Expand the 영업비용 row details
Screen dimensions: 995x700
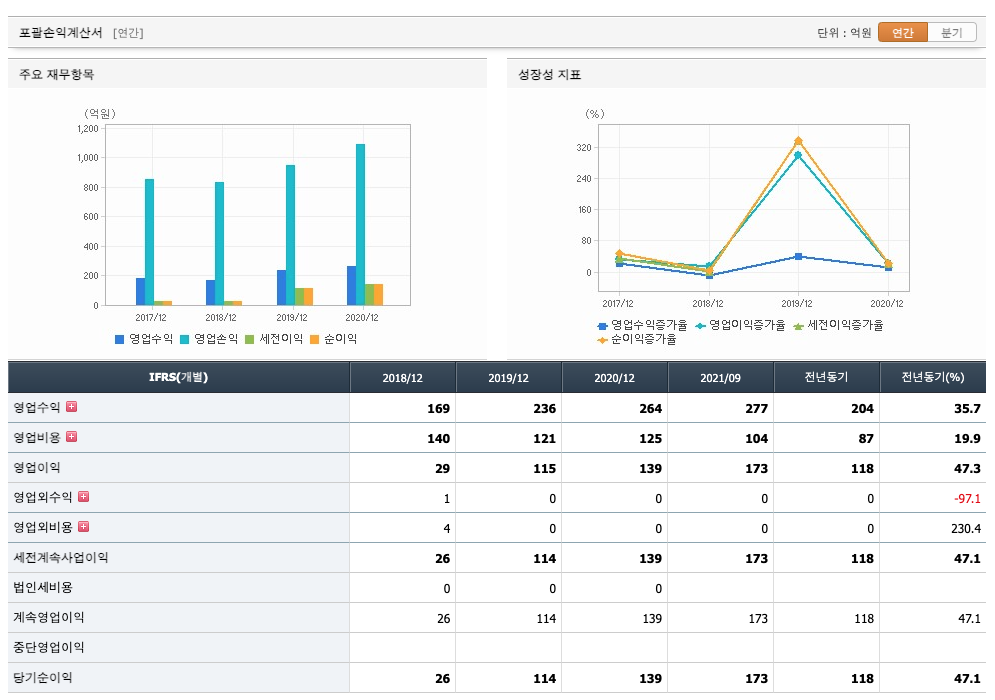72,437
